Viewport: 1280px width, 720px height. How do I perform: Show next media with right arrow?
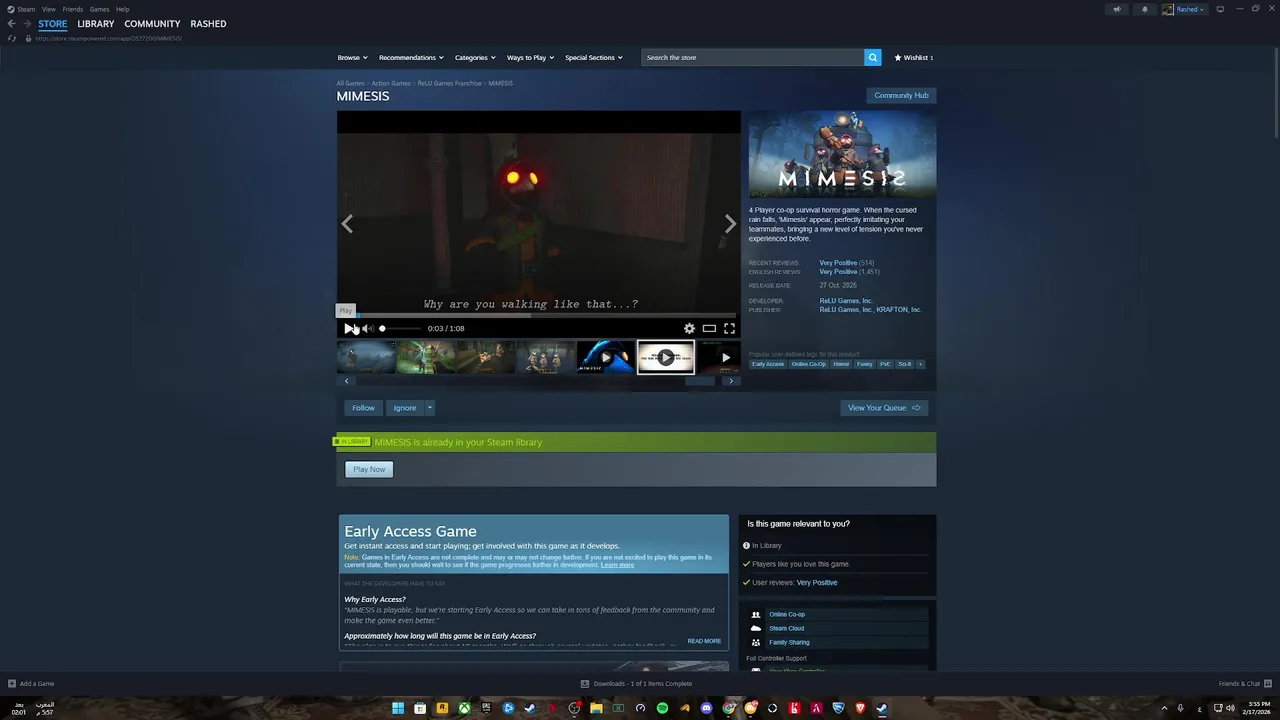730,224
